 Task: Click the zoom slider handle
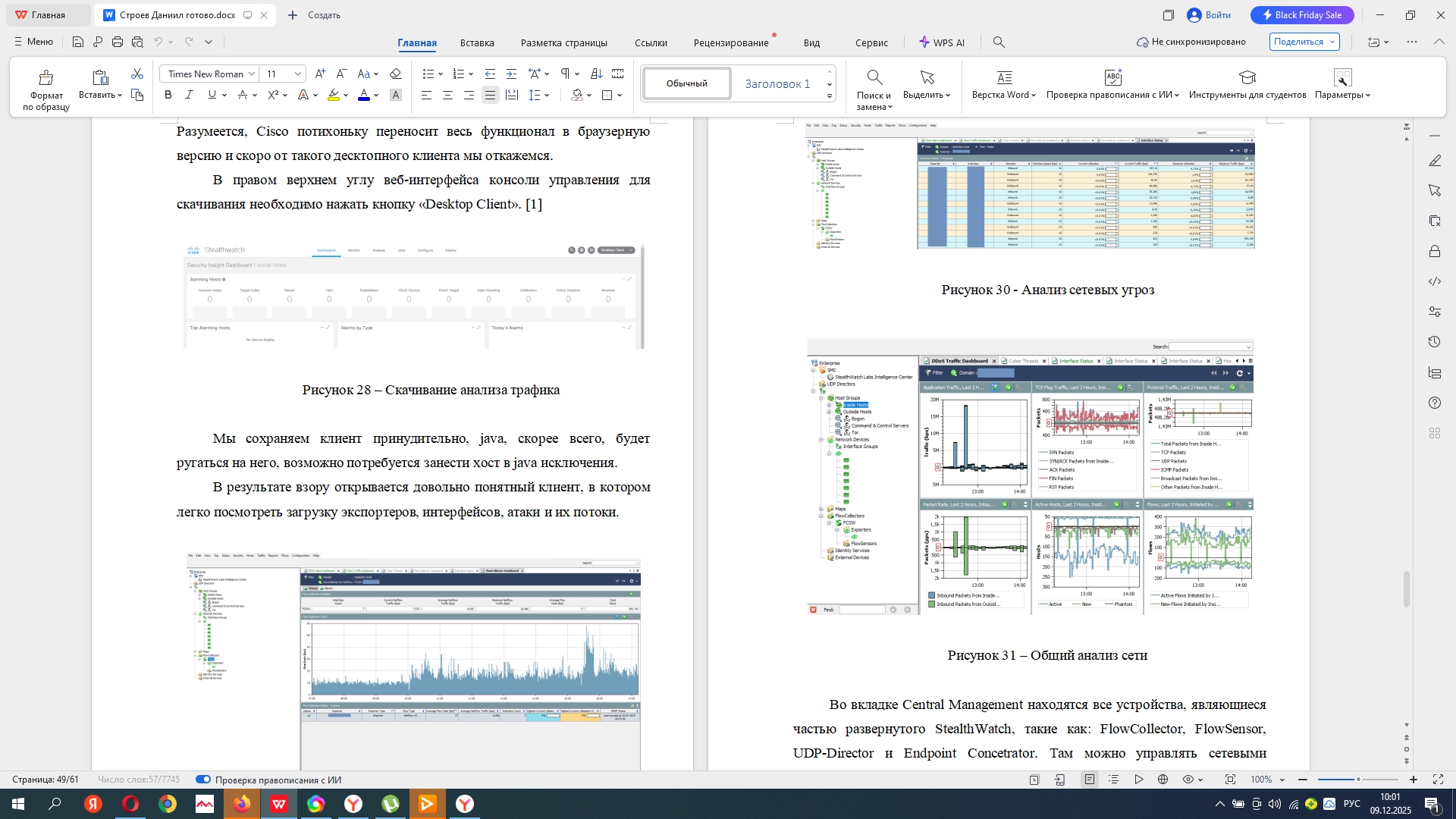1358,780
